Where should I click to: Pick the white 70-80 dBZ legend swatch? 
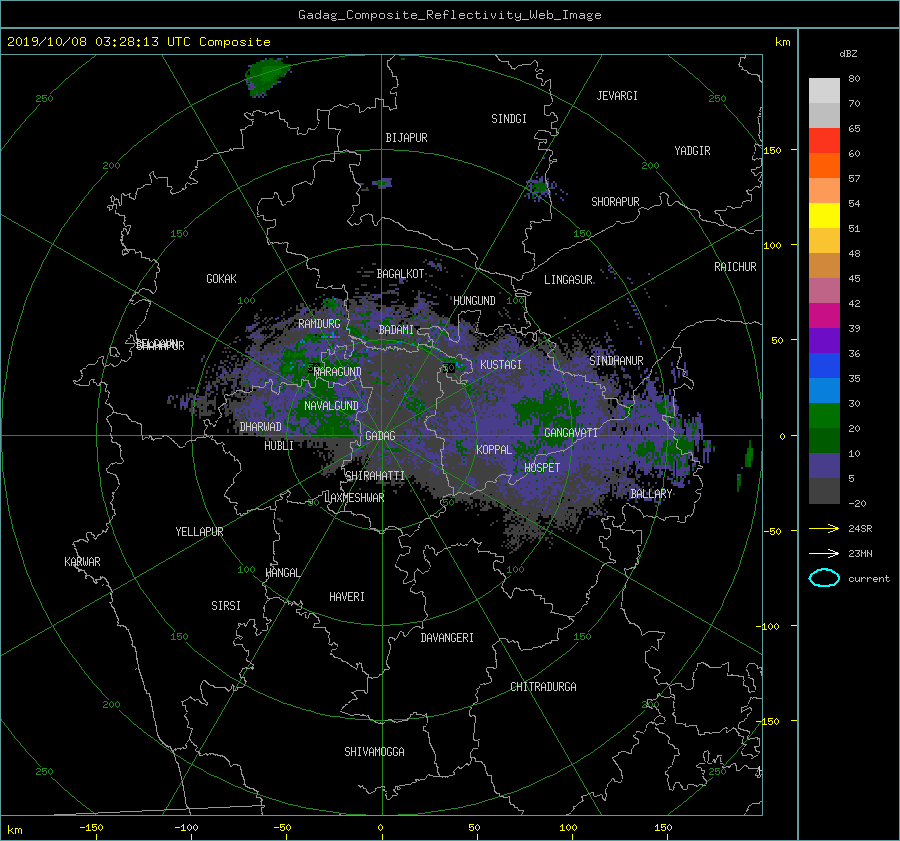(x=824, y=91)
